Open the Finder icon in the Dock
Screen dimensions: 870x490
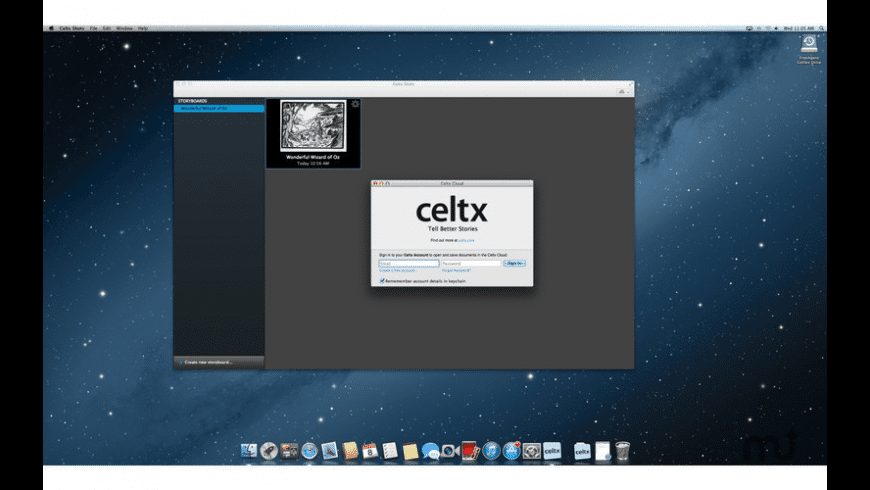coord(249,451)
